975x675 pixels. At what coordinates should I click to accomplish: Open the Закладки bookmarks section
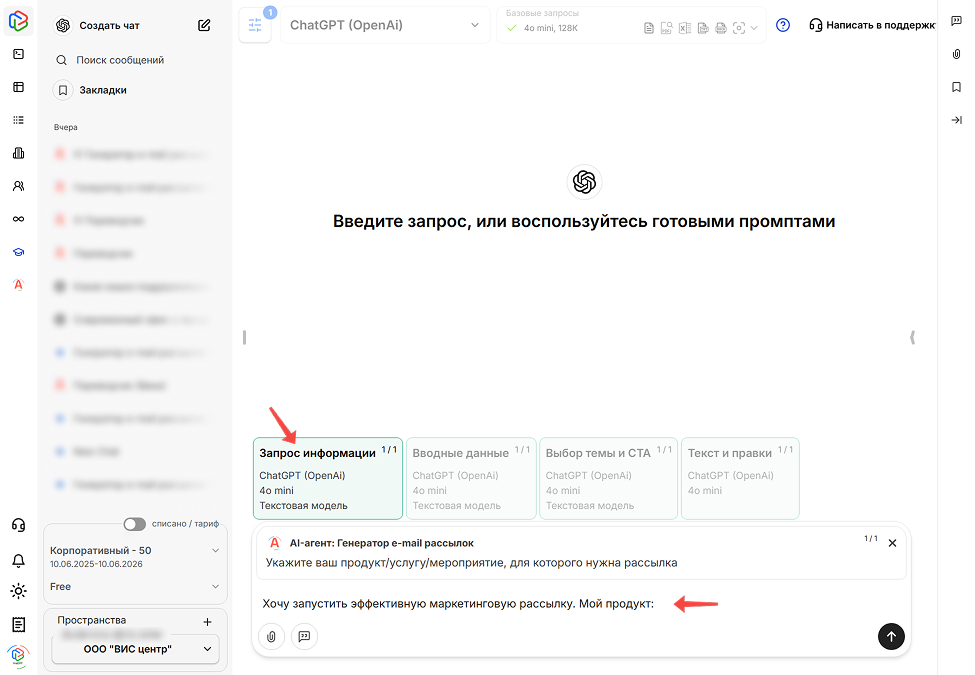(102, 90)
